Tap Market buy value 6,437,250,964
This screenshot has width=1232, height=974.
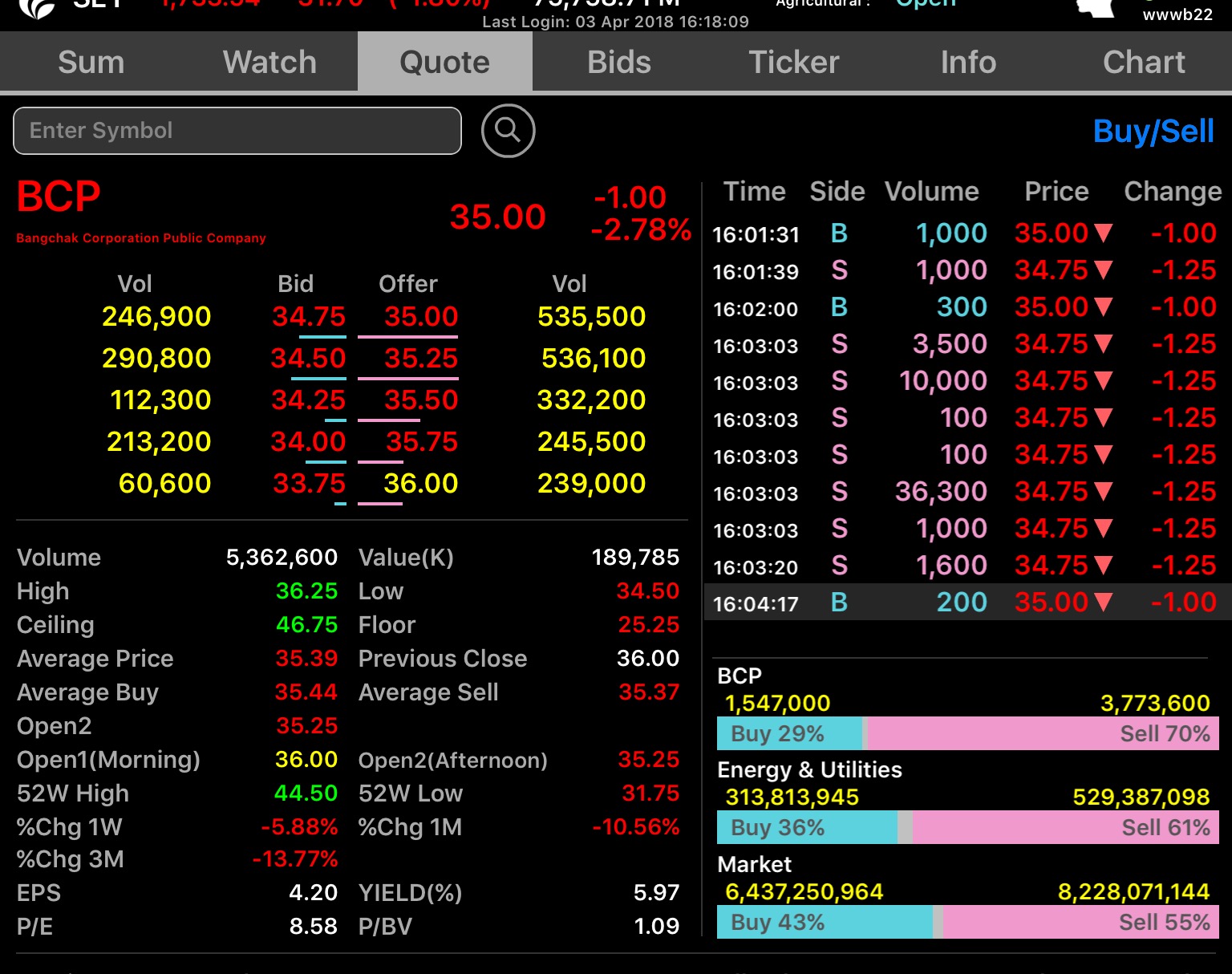[804, 891]
